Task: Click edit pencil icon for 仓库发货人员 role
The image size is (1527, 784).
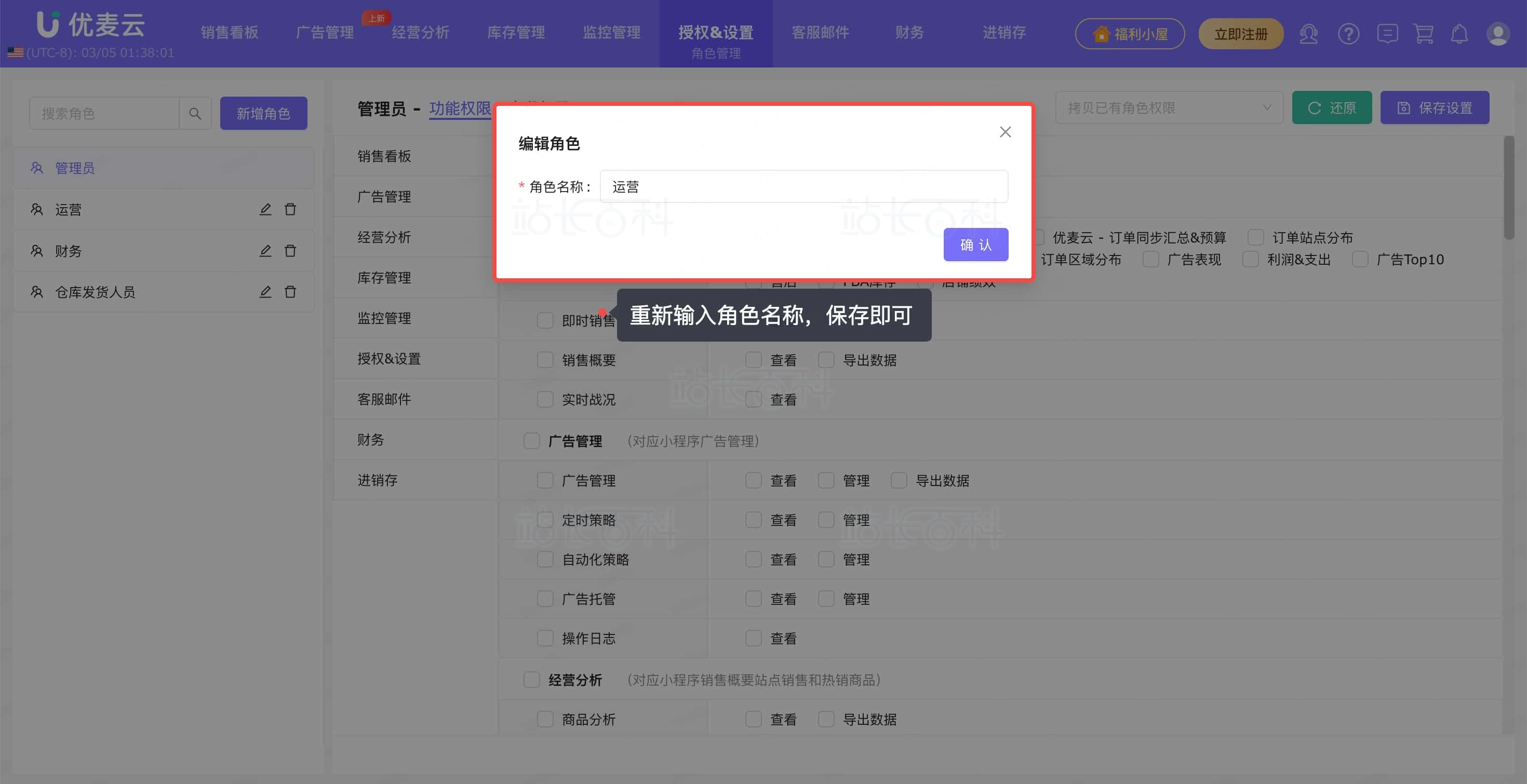Action: click(265, 292)
